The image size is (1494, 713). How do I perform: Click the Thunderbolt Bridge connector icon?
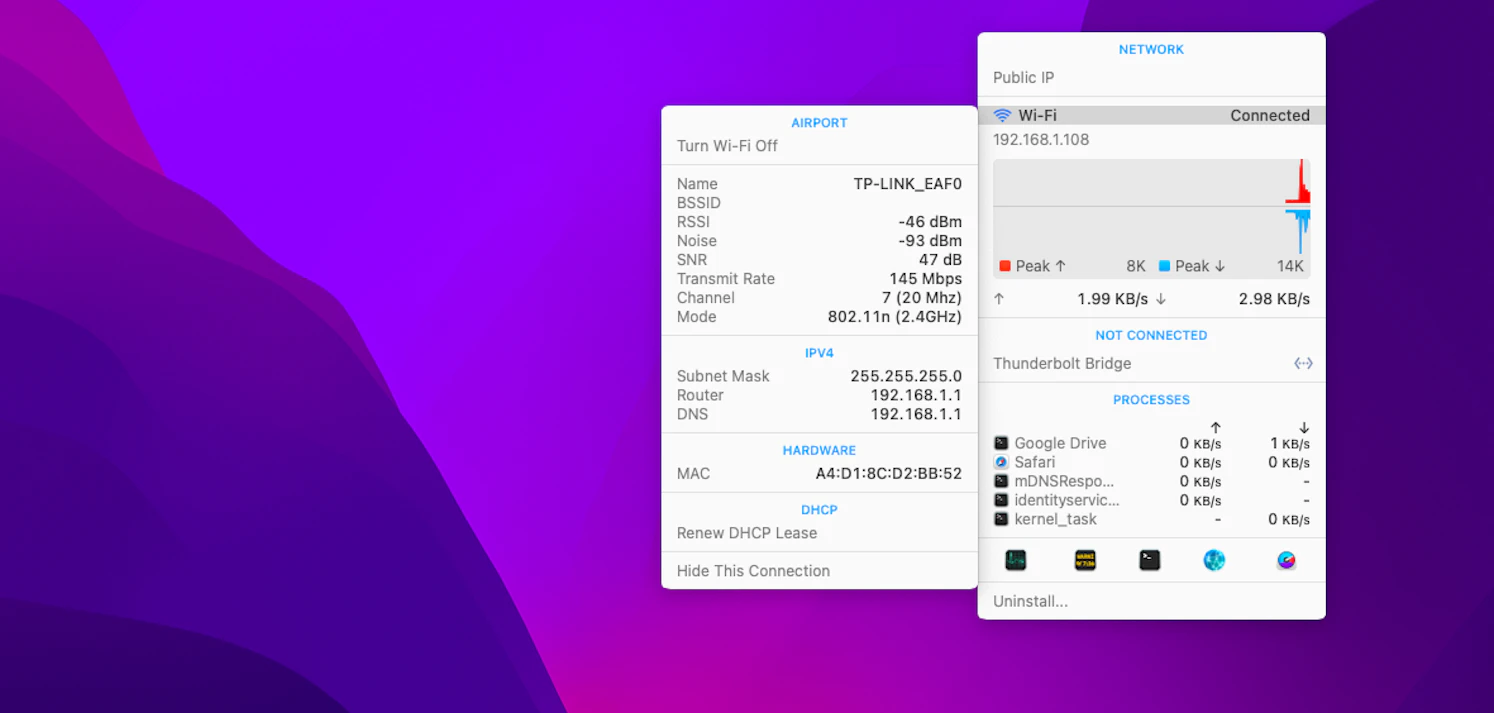[1303, 363]
